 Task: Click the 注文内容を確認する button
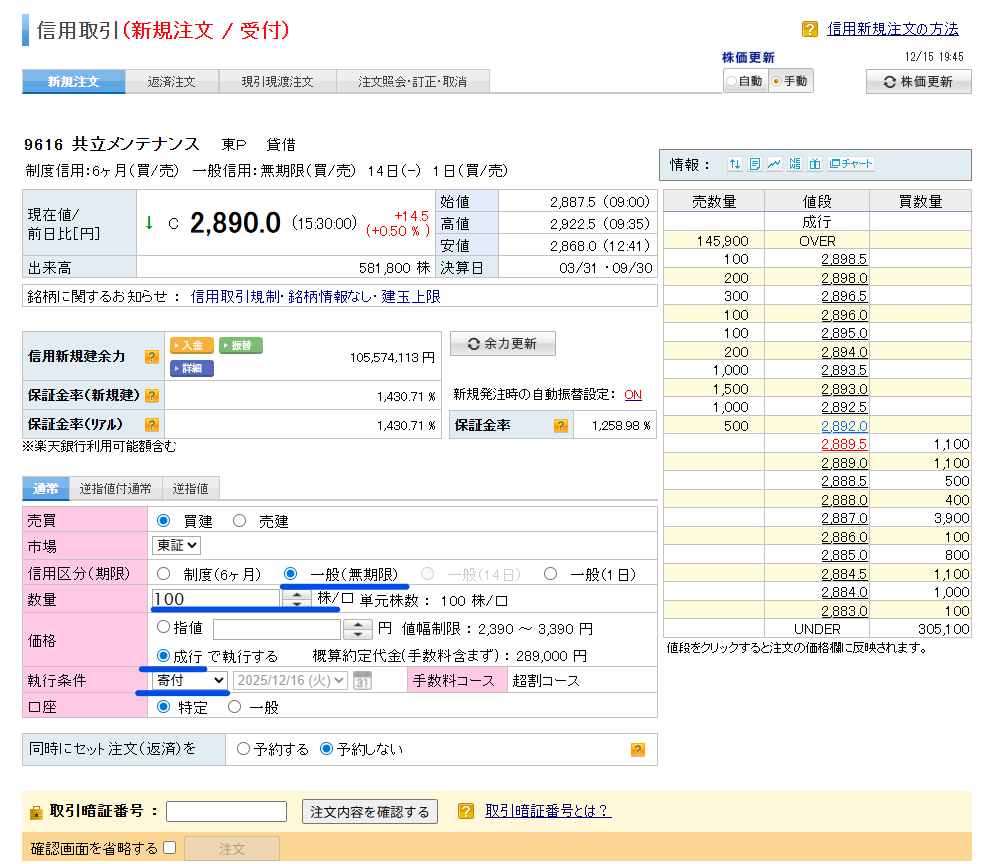[x=370, y=812]
